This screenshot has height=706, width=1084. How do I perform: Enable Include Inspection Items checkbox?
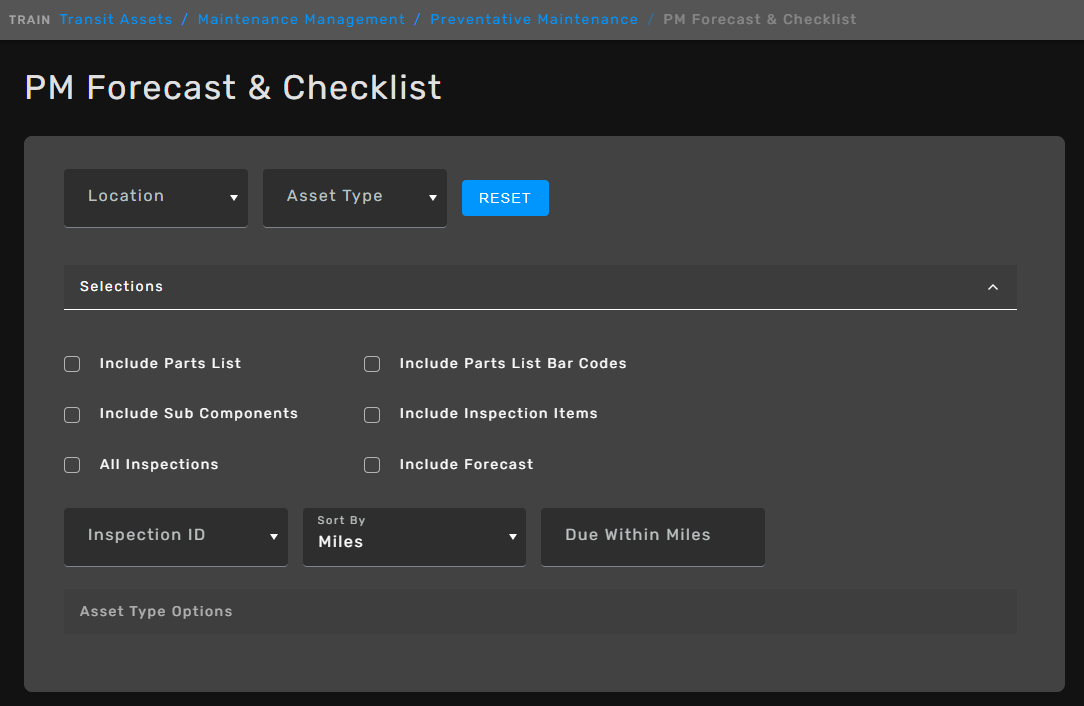coord(372,414)
